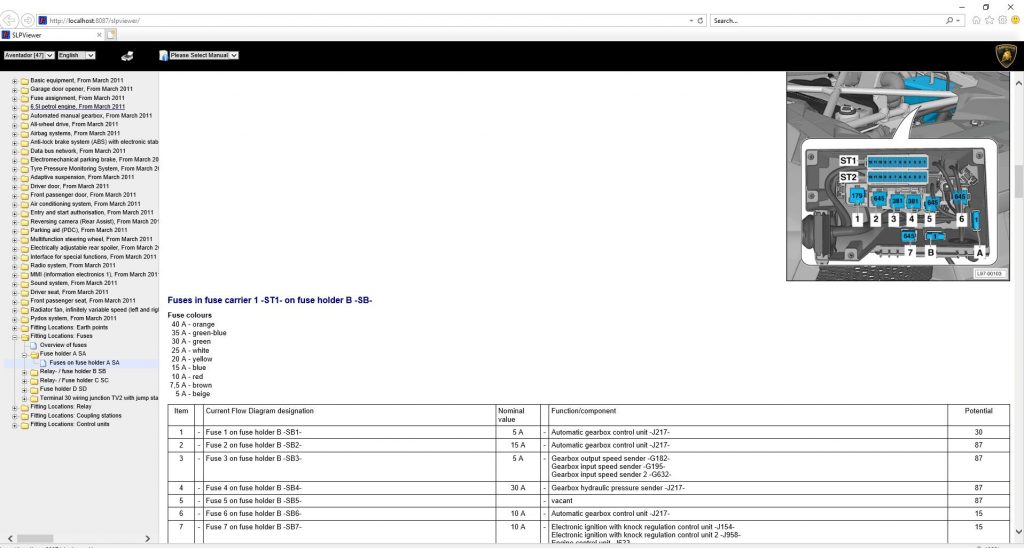Click the folder icon for Pydos system

point(24,319)
